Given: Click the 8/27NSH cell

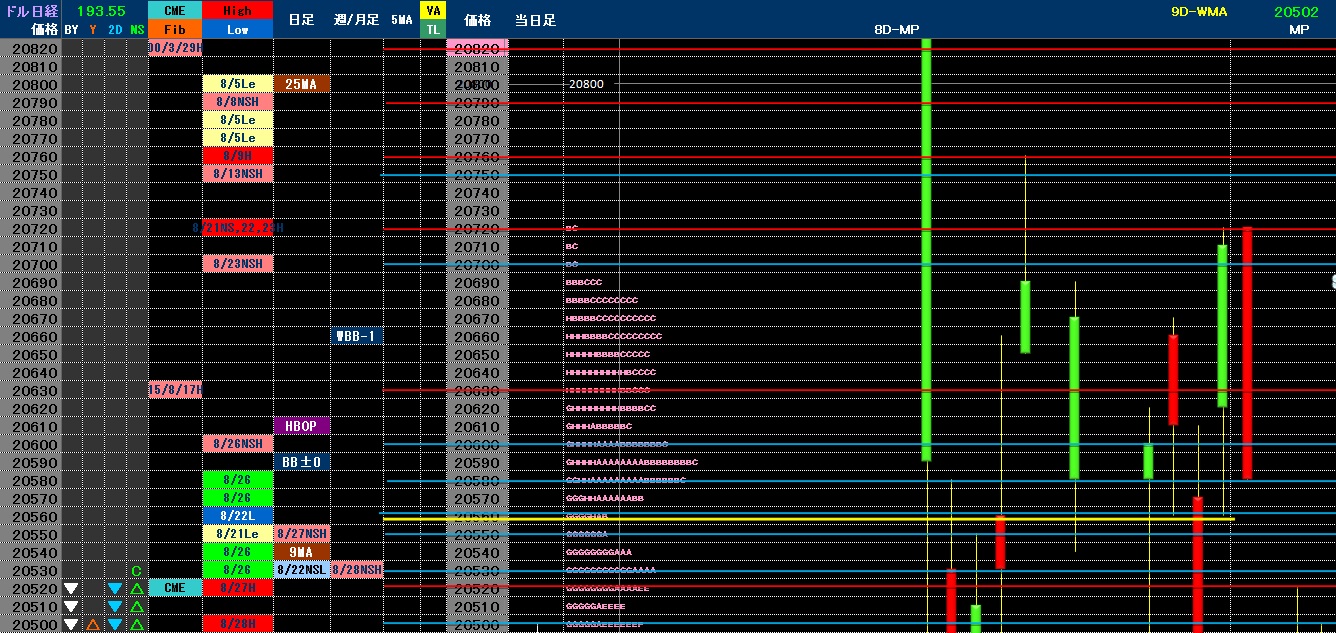Looking at the screenshot, I should click(301, 534).
